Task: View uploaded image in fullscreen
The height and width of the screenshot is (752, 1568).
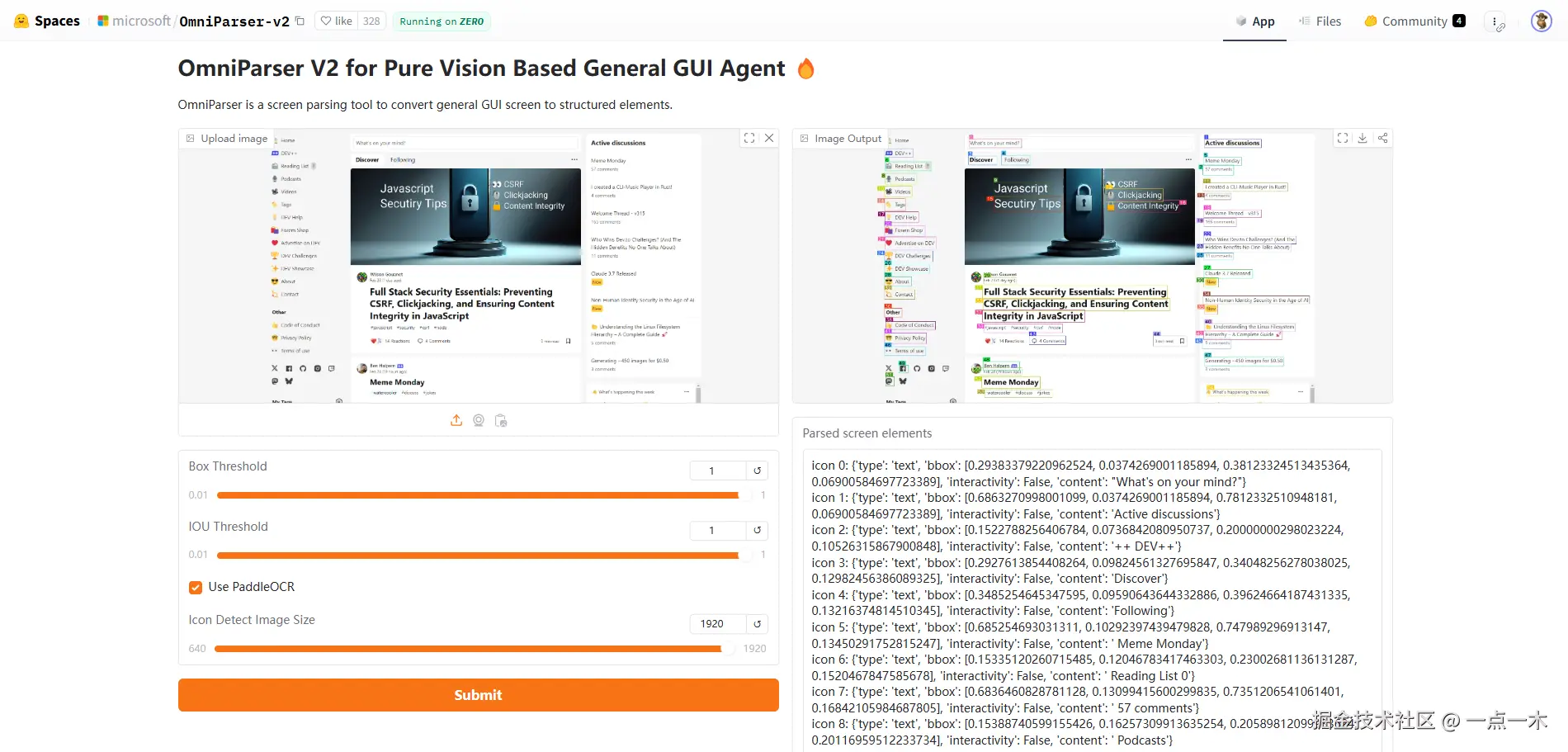Action: point(749,138)
